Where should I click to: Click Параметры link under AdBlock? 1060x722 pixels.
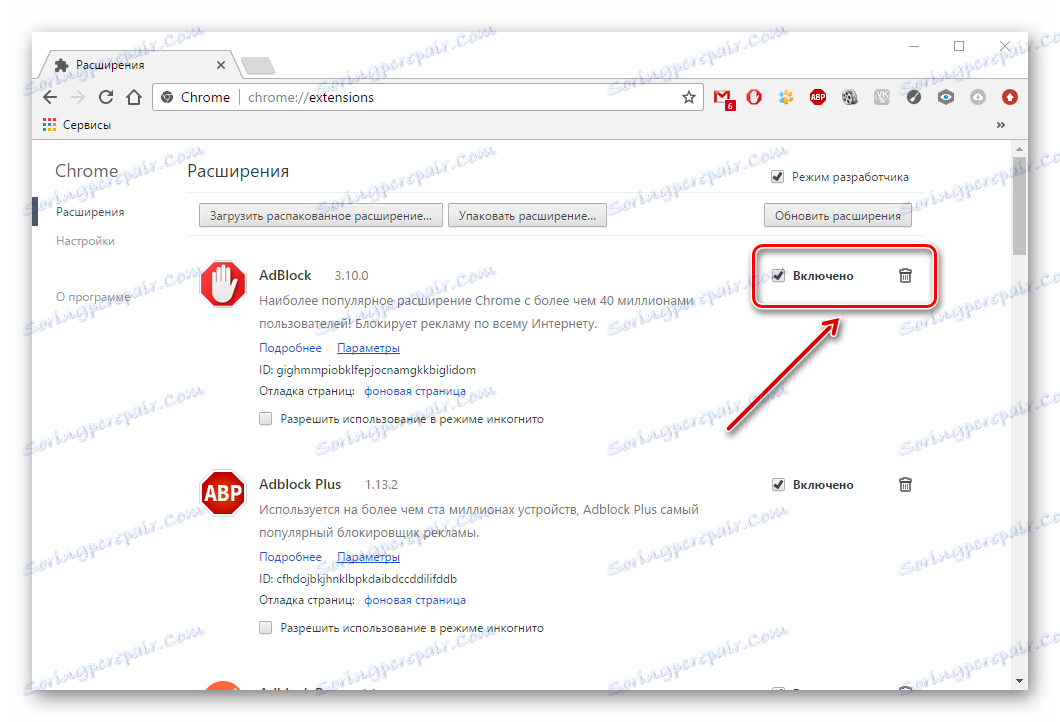[x=368, y=347]
